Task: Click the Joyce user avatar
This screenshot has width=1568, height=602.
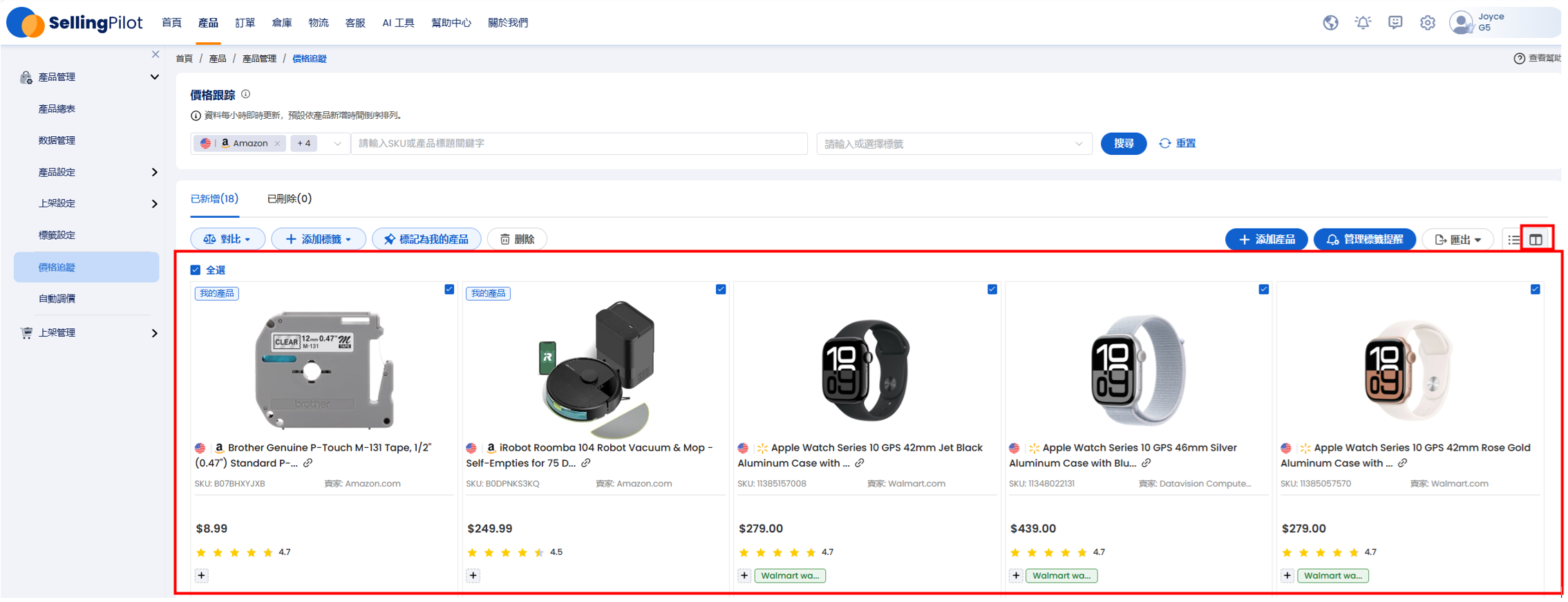Action: pos(1461,23)
